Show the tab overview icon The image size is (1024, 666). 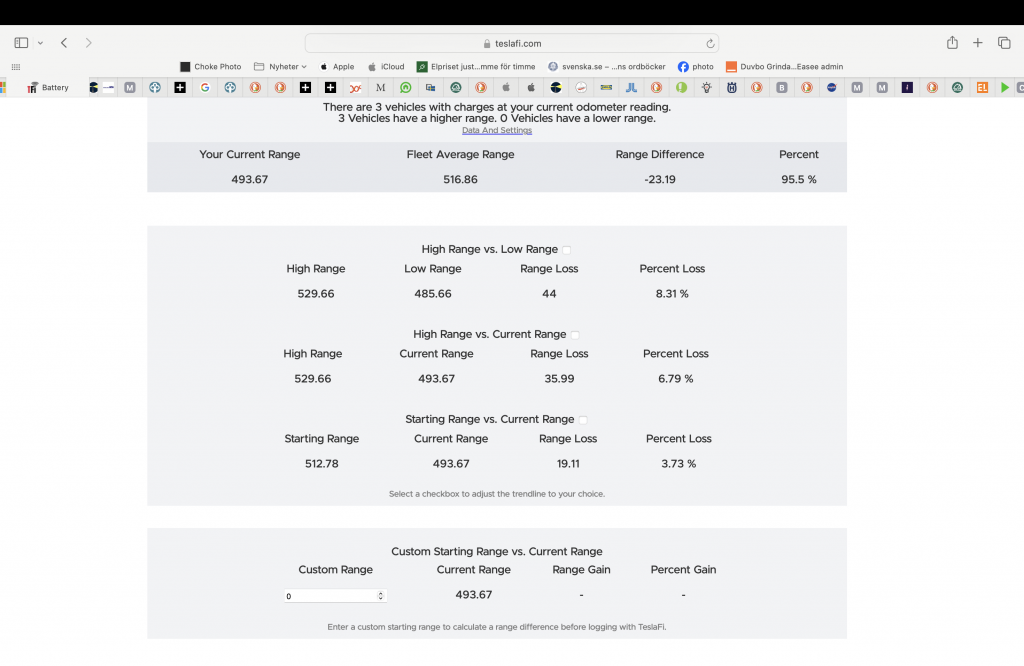[1004, 43]
